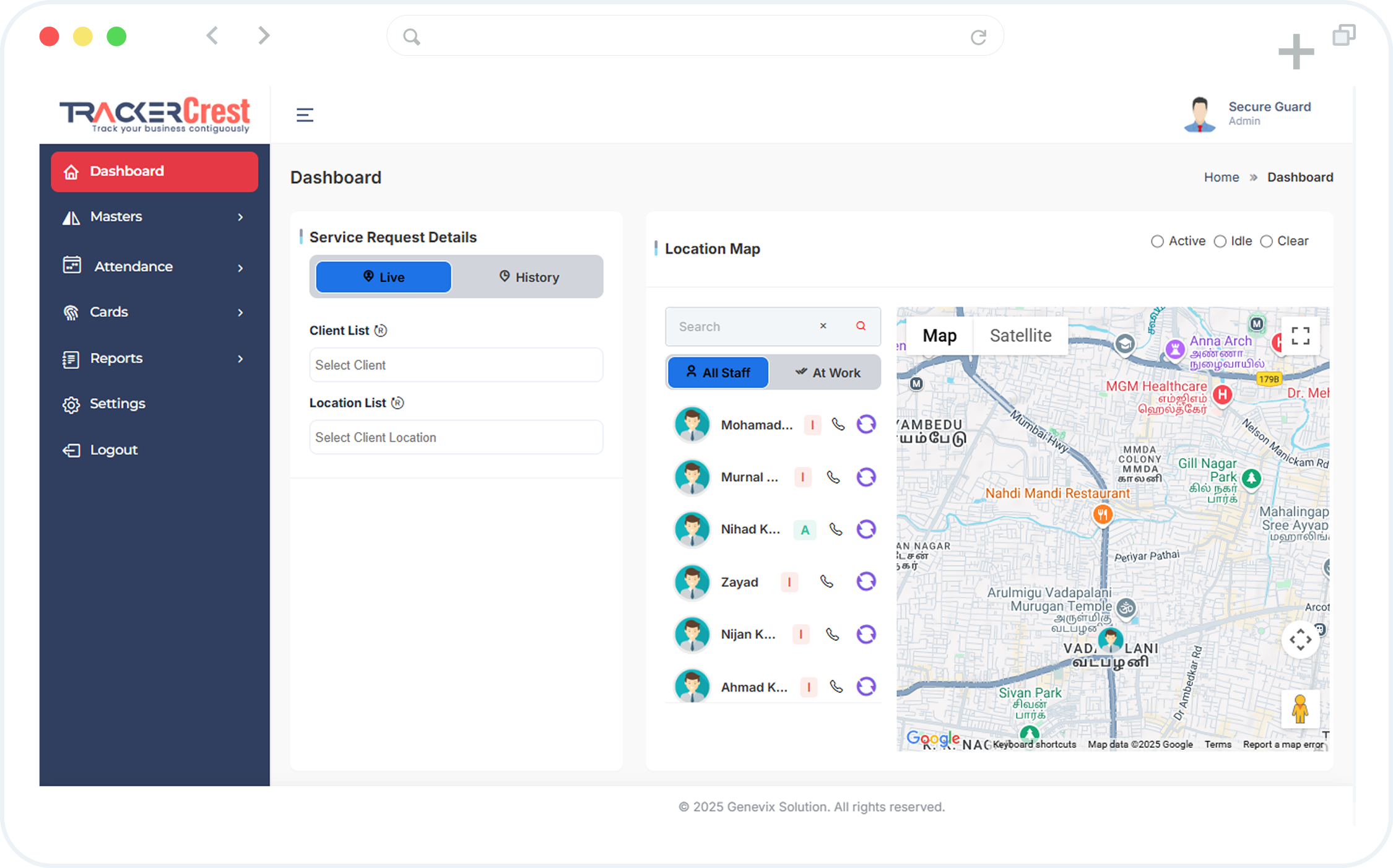Click the Home breadcrumb link
Viewport: 1393px width, 868px height.
[1221, 177]
